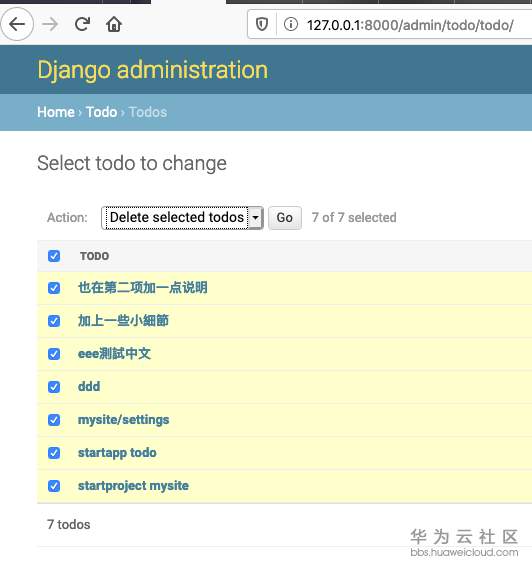This screenshot has width=532, height=567.
Task: Uncheck the ddd todo checkbox
Action: [x=54, y=387]
